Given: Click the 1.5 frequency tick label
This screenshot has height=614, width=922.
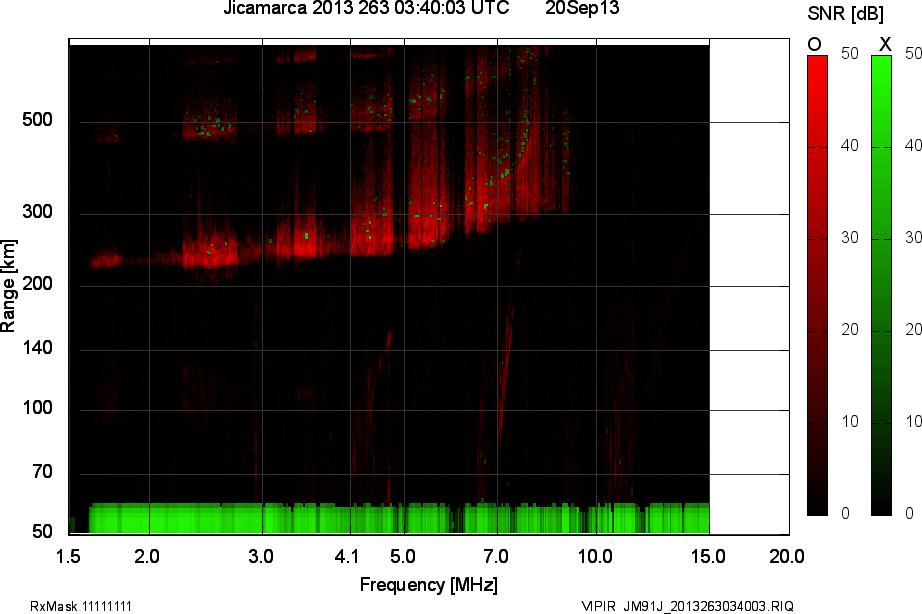Looking at the screenshot, I should pos(69,556).
